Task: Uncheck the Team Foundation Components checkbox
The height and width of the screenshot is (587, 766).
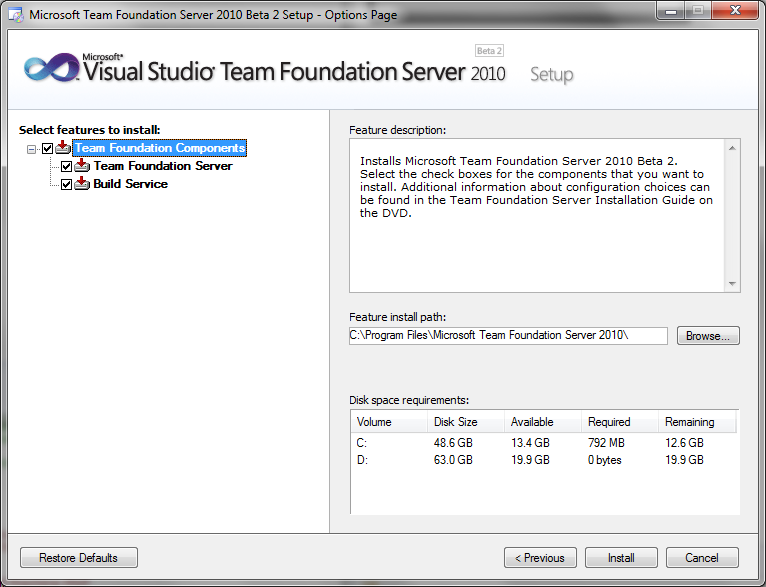Action: click(47, 148)
